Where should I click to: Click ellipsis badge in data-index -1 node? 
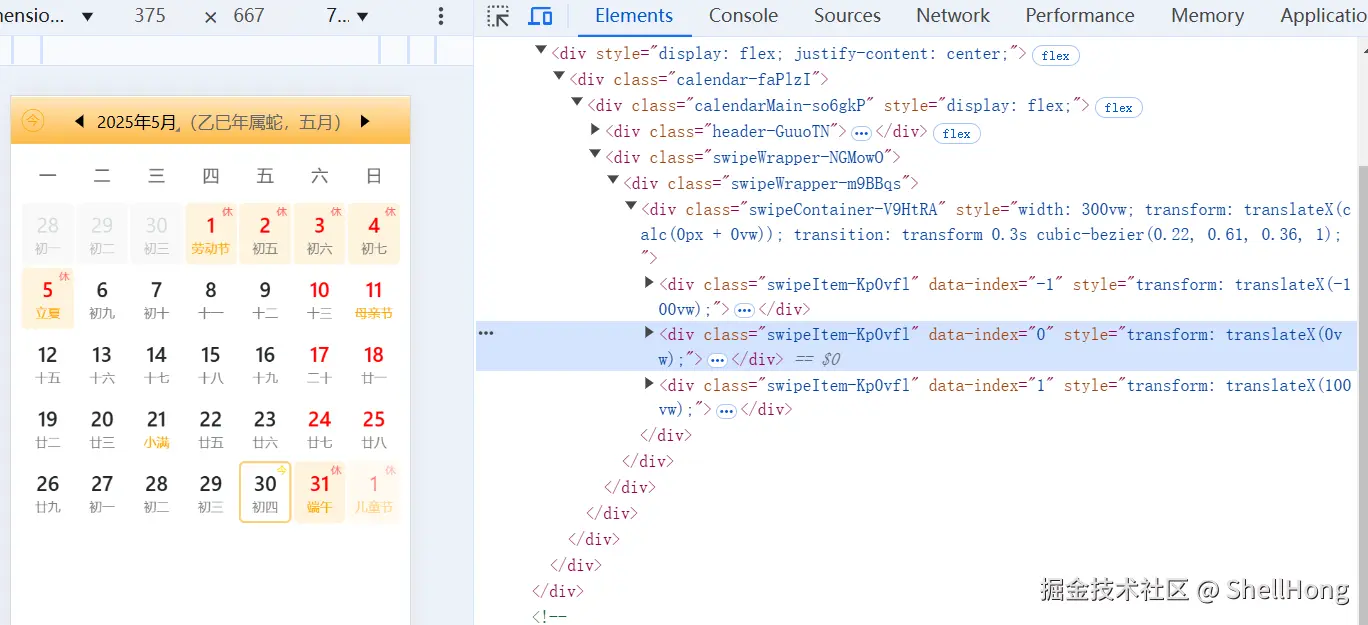(x=744, y=310)
